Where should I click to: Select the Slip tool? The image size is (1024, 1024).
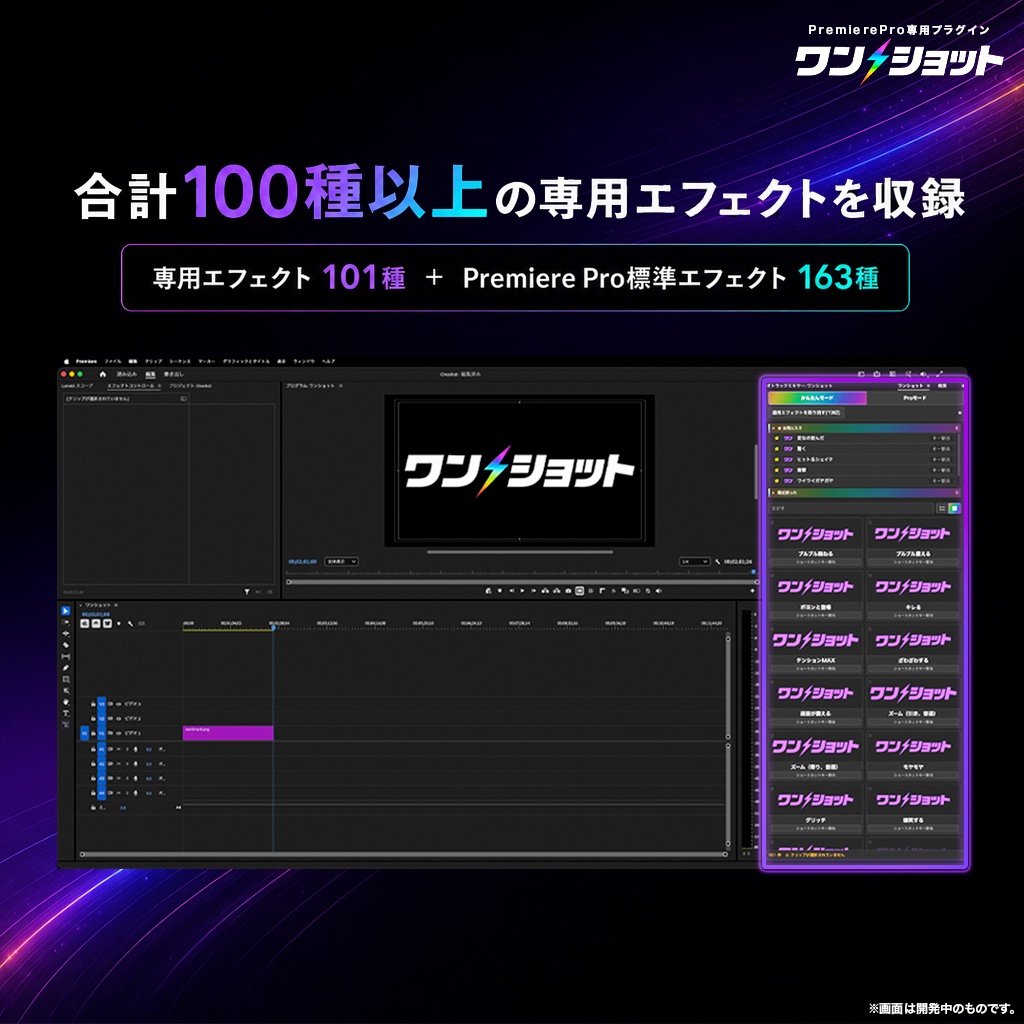[65, 656]
